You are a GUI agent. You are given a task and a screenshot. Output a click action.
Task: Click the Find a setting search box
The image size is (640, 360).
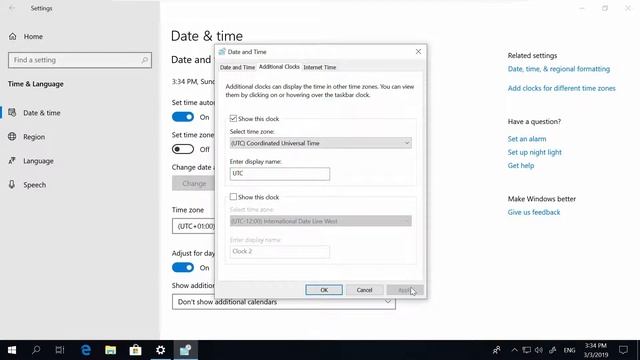point(80,60)
